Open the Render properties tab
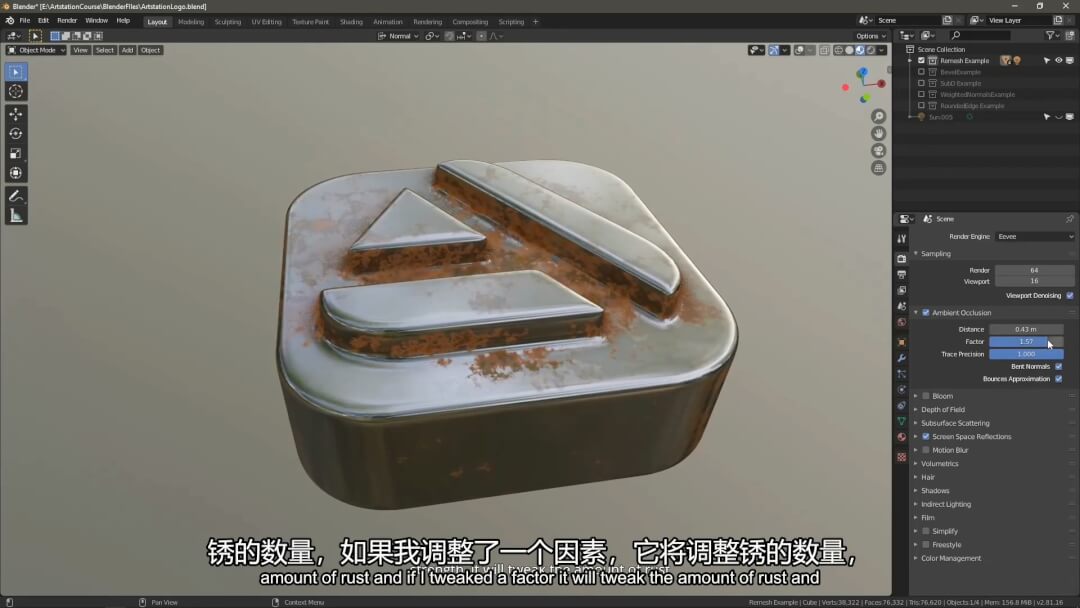 [x=901, y=259]
